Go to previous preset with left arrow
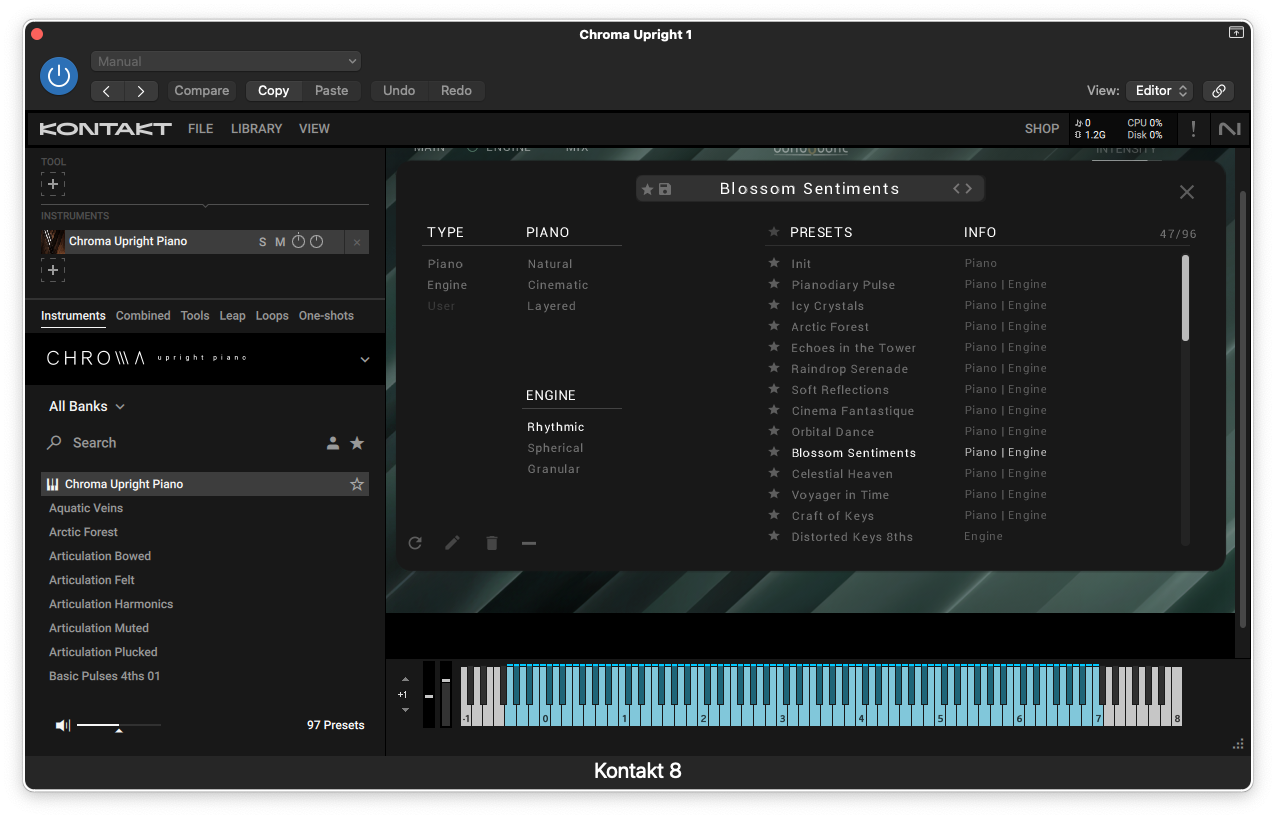The image size is (1276, 819). click(107, 91)
